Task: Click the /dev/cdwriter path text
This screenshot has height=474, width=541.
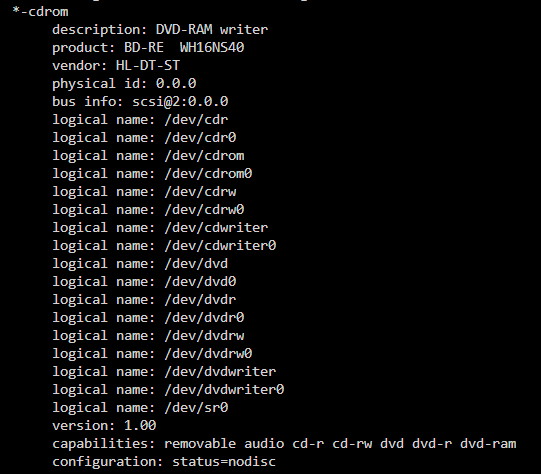Action: click(x=216, y=228)
